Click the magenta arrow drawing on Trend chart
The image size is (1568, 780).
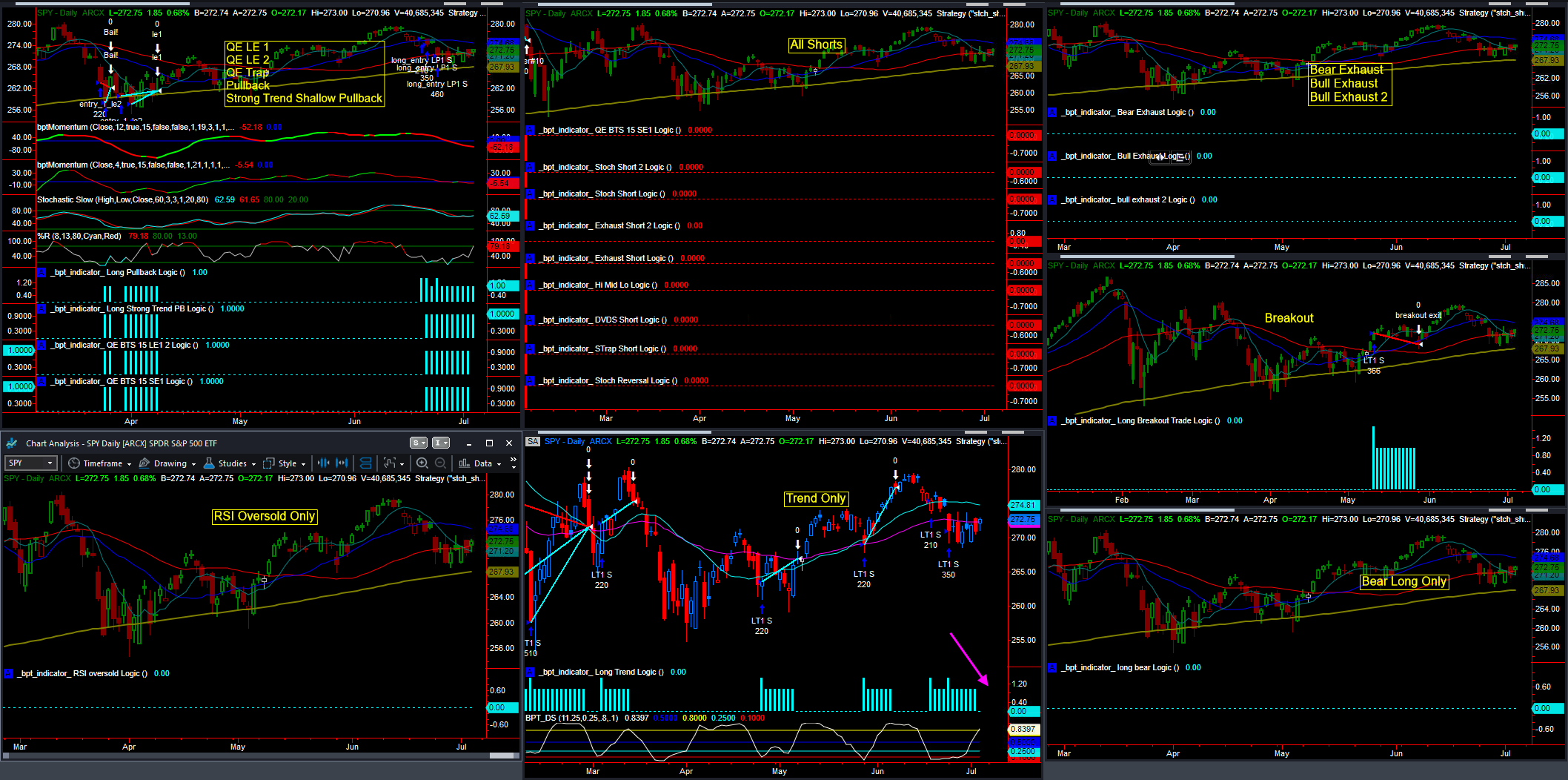coord(969,659)
